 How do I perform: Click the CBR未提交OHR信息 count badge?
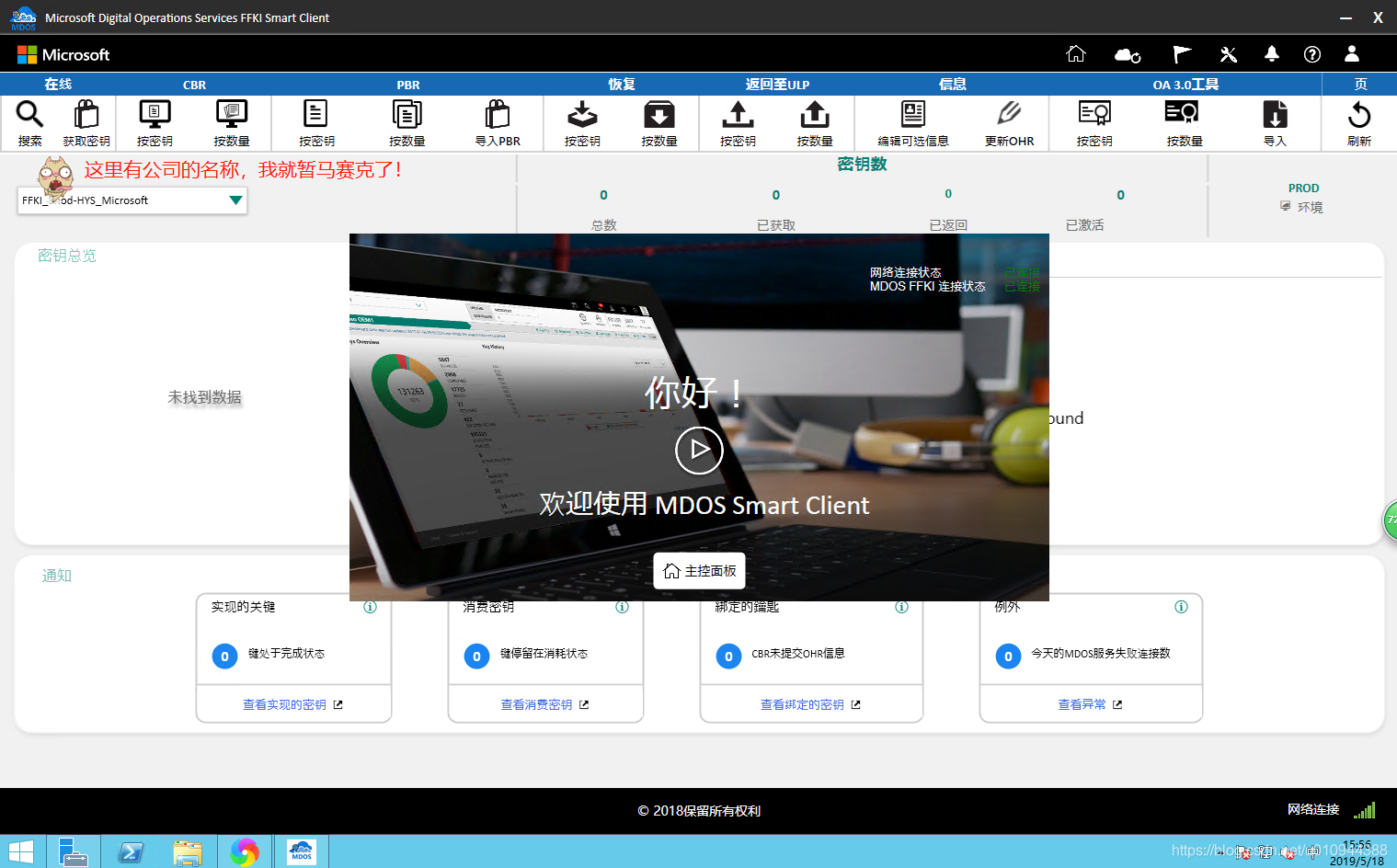point(728,657)
